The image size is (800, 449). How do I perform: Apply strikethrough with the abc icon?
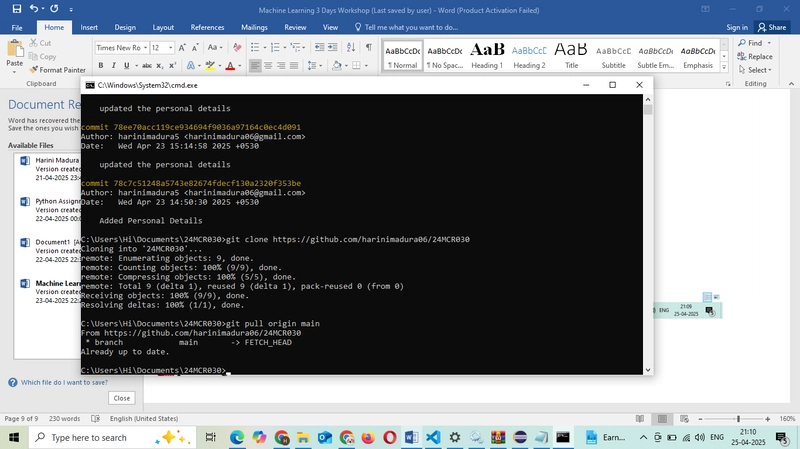click(x=147, y=65)
